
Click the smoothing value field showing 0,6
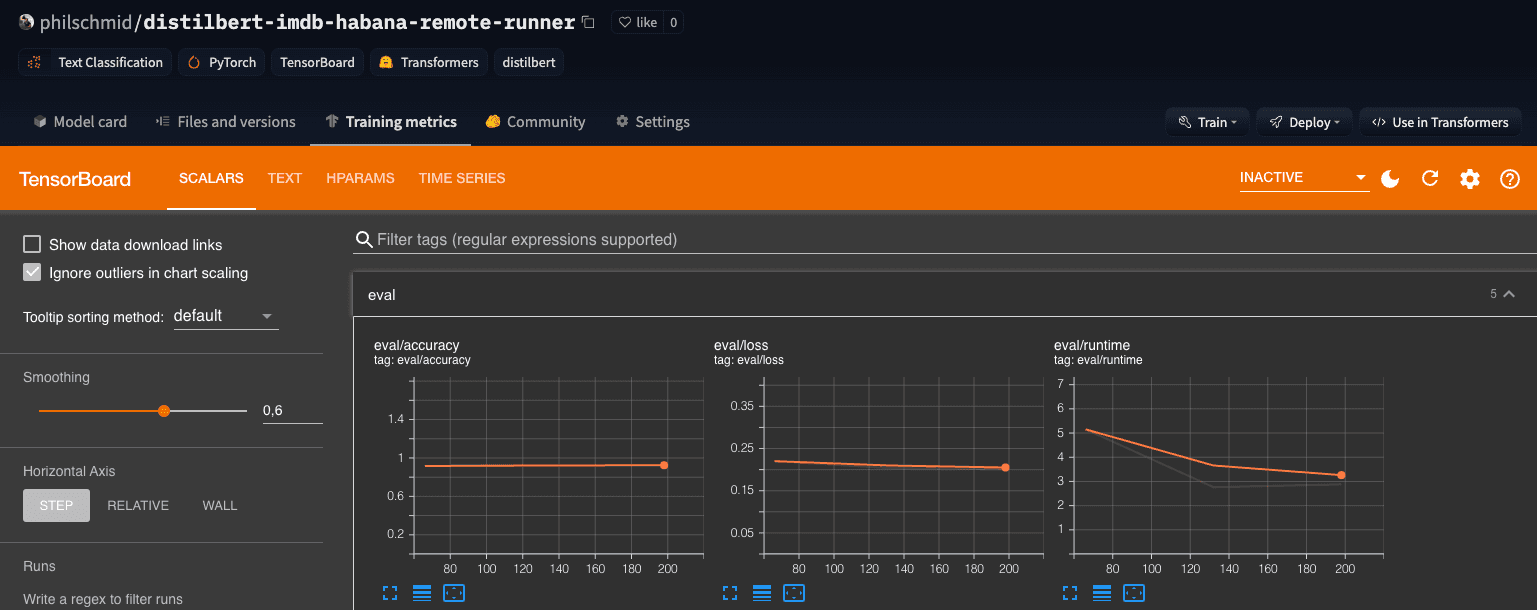[292, 410]
